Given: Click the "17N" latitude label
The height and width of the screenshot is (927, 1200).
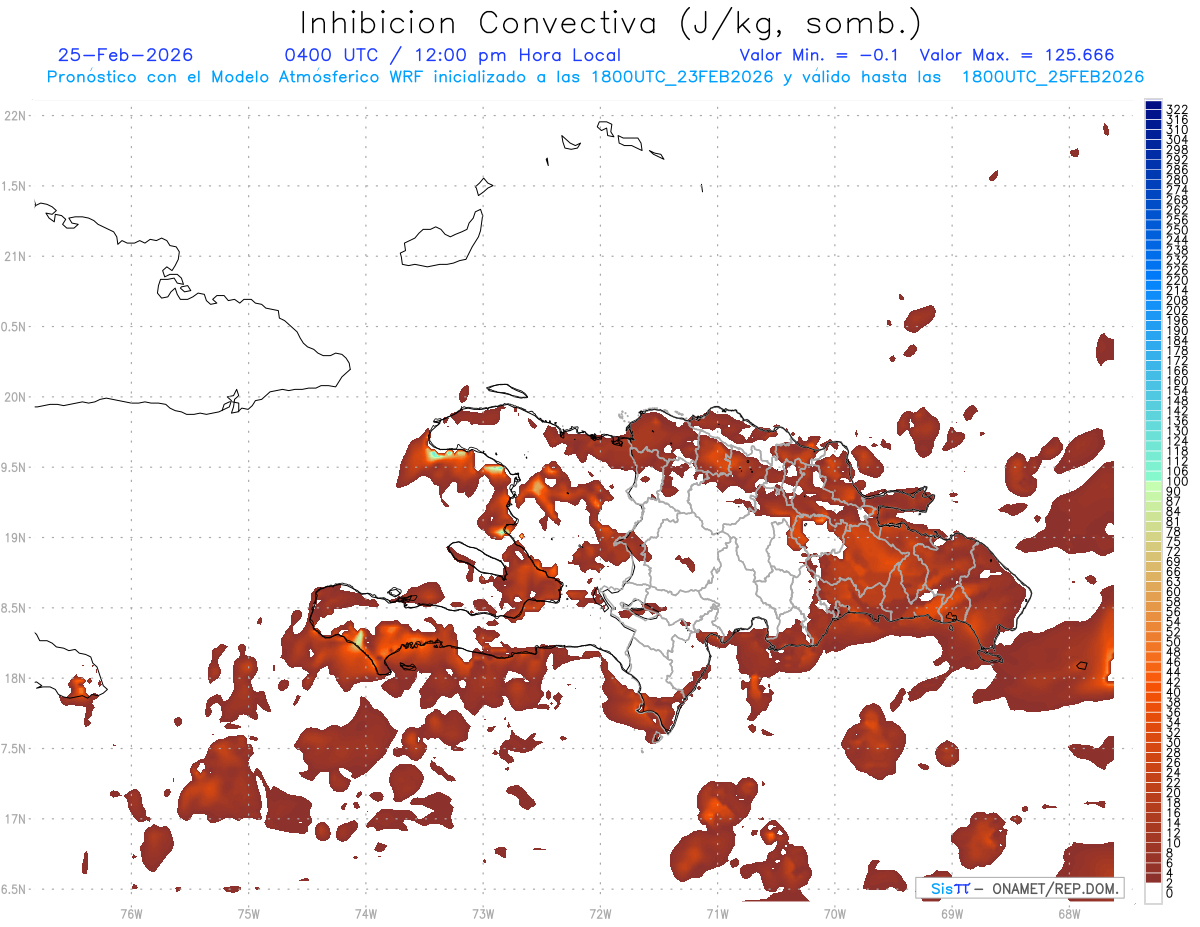Looking at the screenshot, I should pos(16,819).
